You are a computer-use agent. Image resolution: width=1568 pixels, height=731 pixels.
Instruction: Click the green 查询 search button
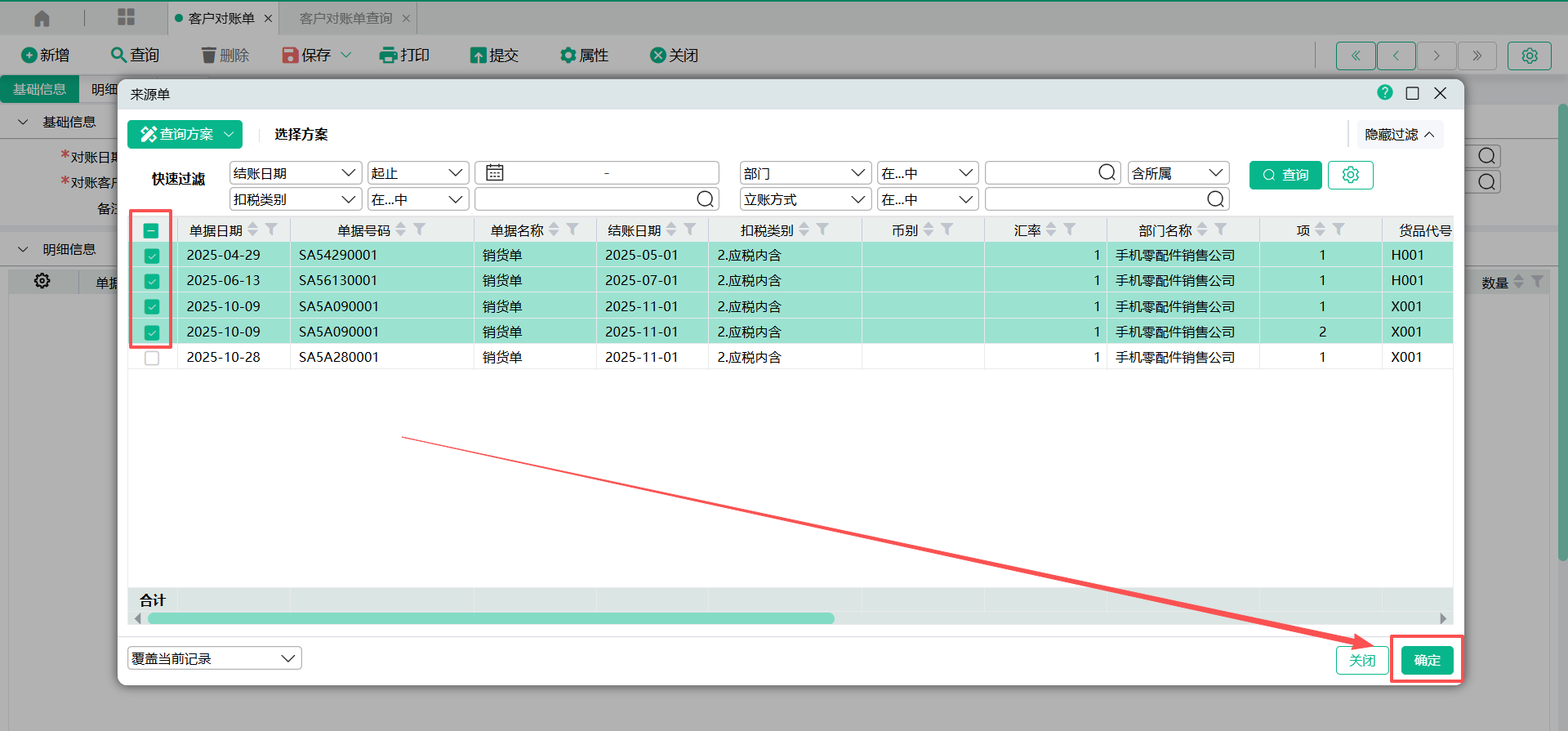pos(1285,175)
